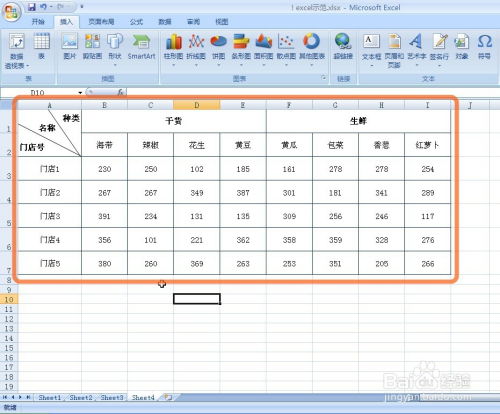Open Charts group dialog launcher

tap(323, 78)
